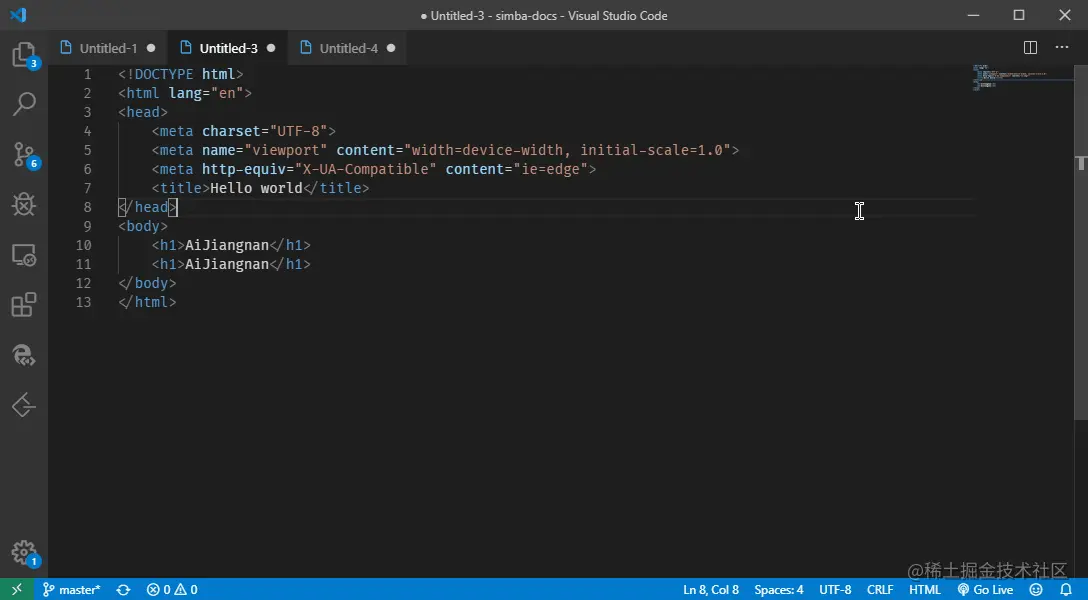
Task: Click line number 13 in gutter
Action: point(83,302)
